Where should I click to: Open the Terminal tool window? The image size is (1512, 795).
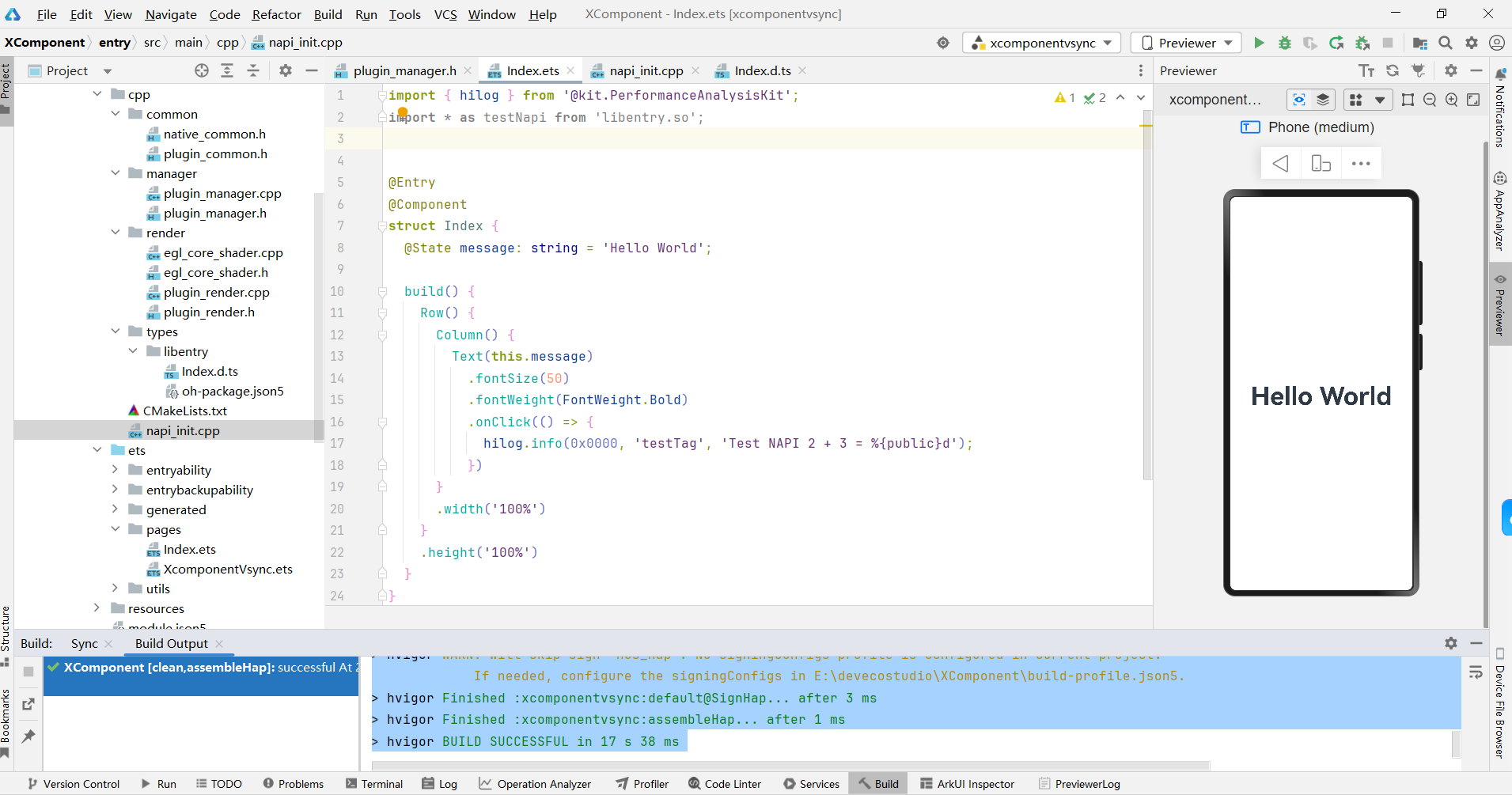[x=374, y=784]
